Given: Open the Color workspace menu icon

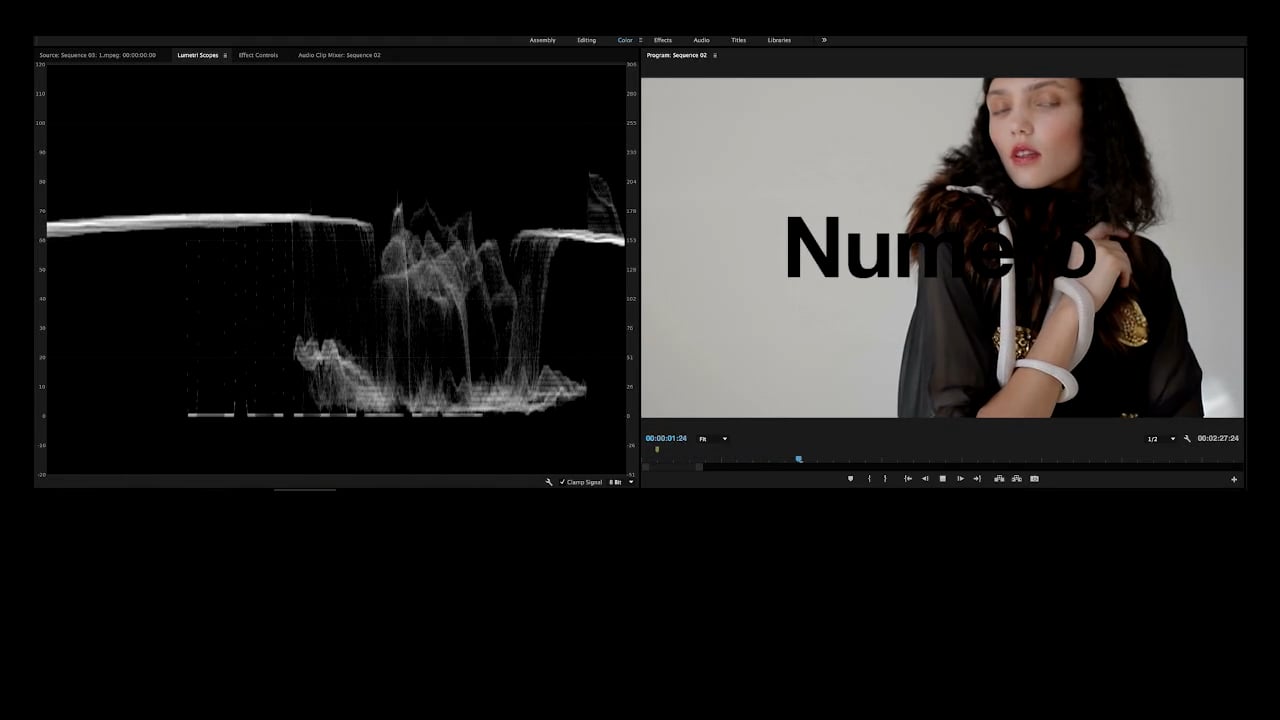Looking at the screenshot, I should click(640, 40).
